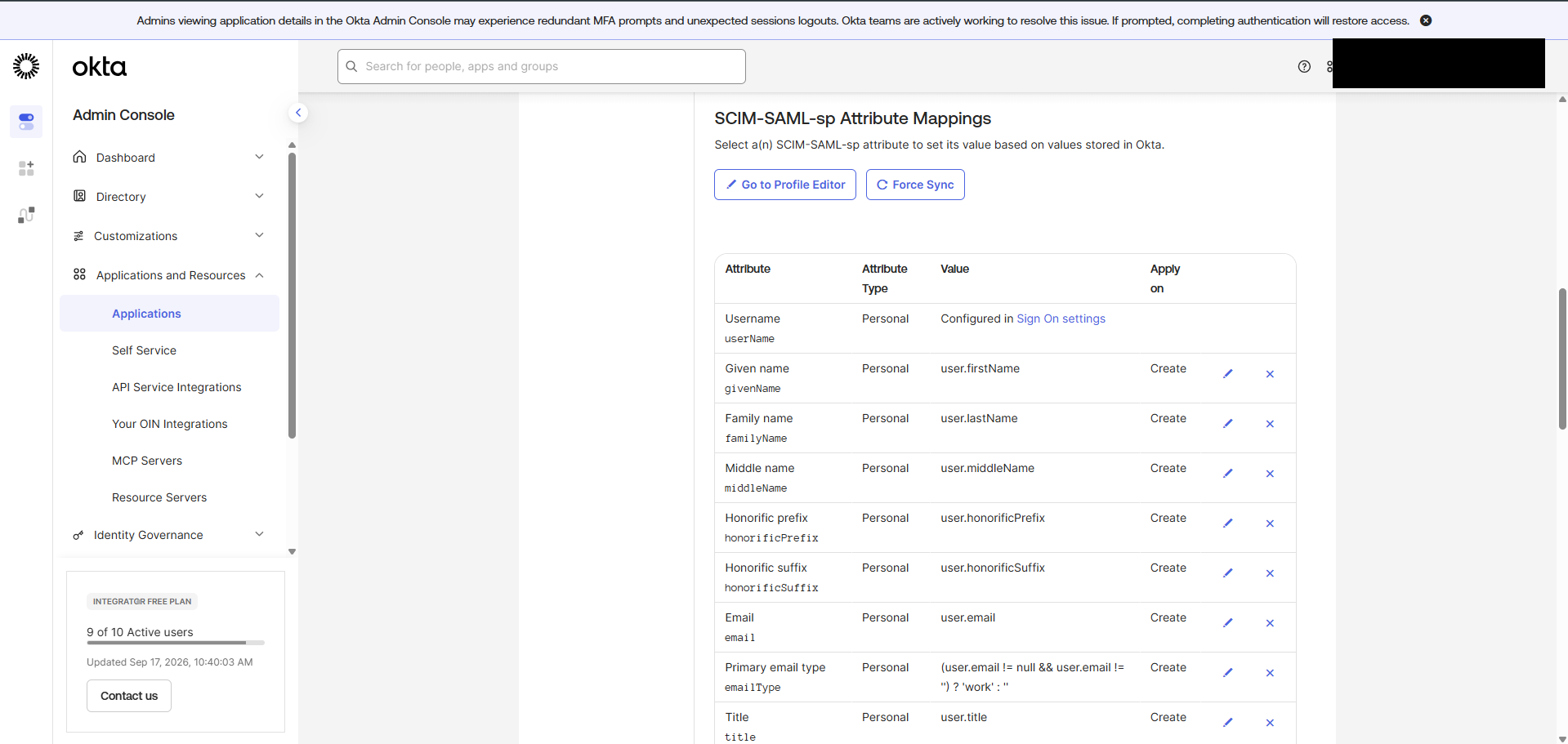Collapse the sidebar with arrow button
The image size is (1568, 744).
pos(298,113)
